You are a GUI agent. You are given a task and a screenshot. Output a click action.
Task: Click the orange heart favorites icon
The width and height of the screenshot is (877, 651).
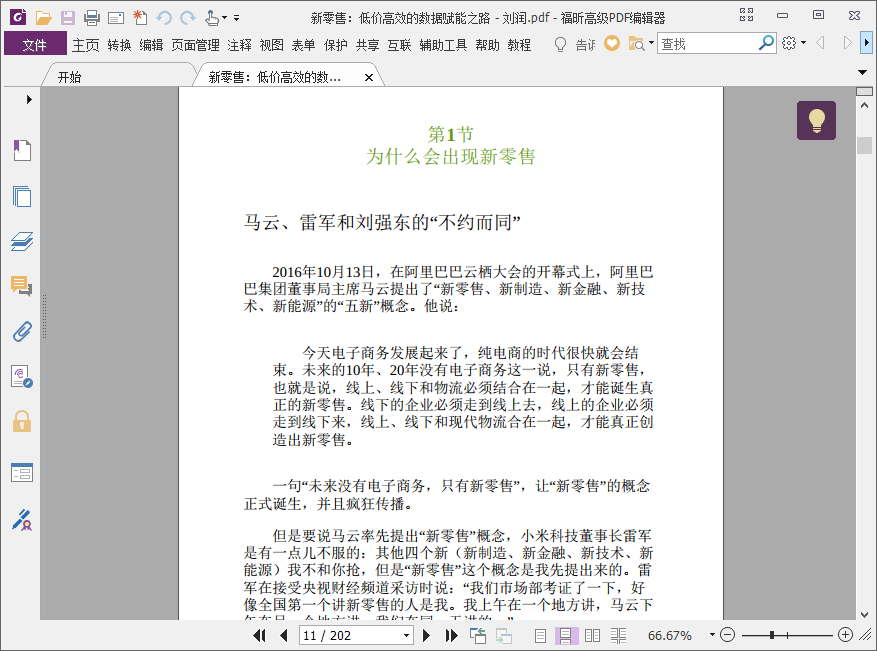pyautogui.click(x=612, y=43)
